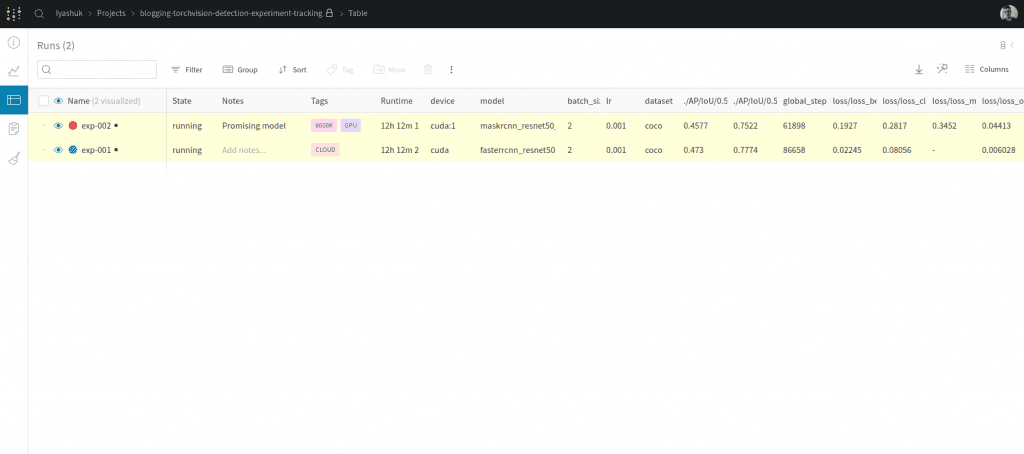
Task: Open the Columns settings button
Action: click(x=986, y=70)
